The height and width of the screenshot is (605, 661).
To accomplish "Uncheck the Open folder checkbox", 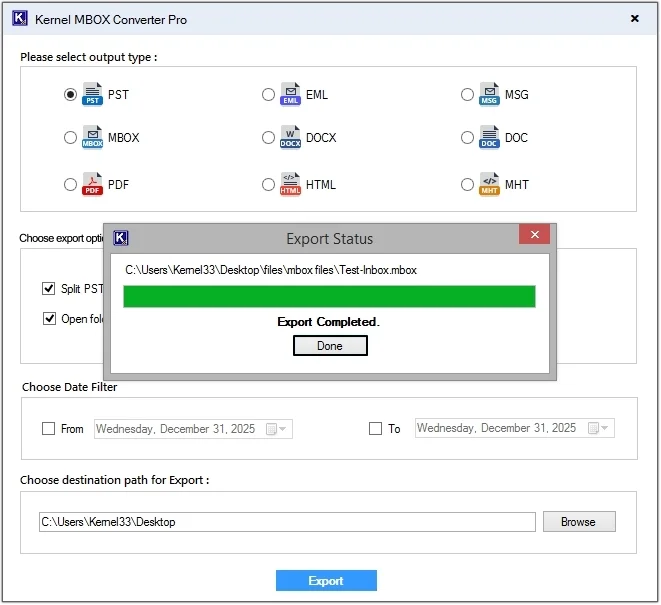I will (49, 319).
